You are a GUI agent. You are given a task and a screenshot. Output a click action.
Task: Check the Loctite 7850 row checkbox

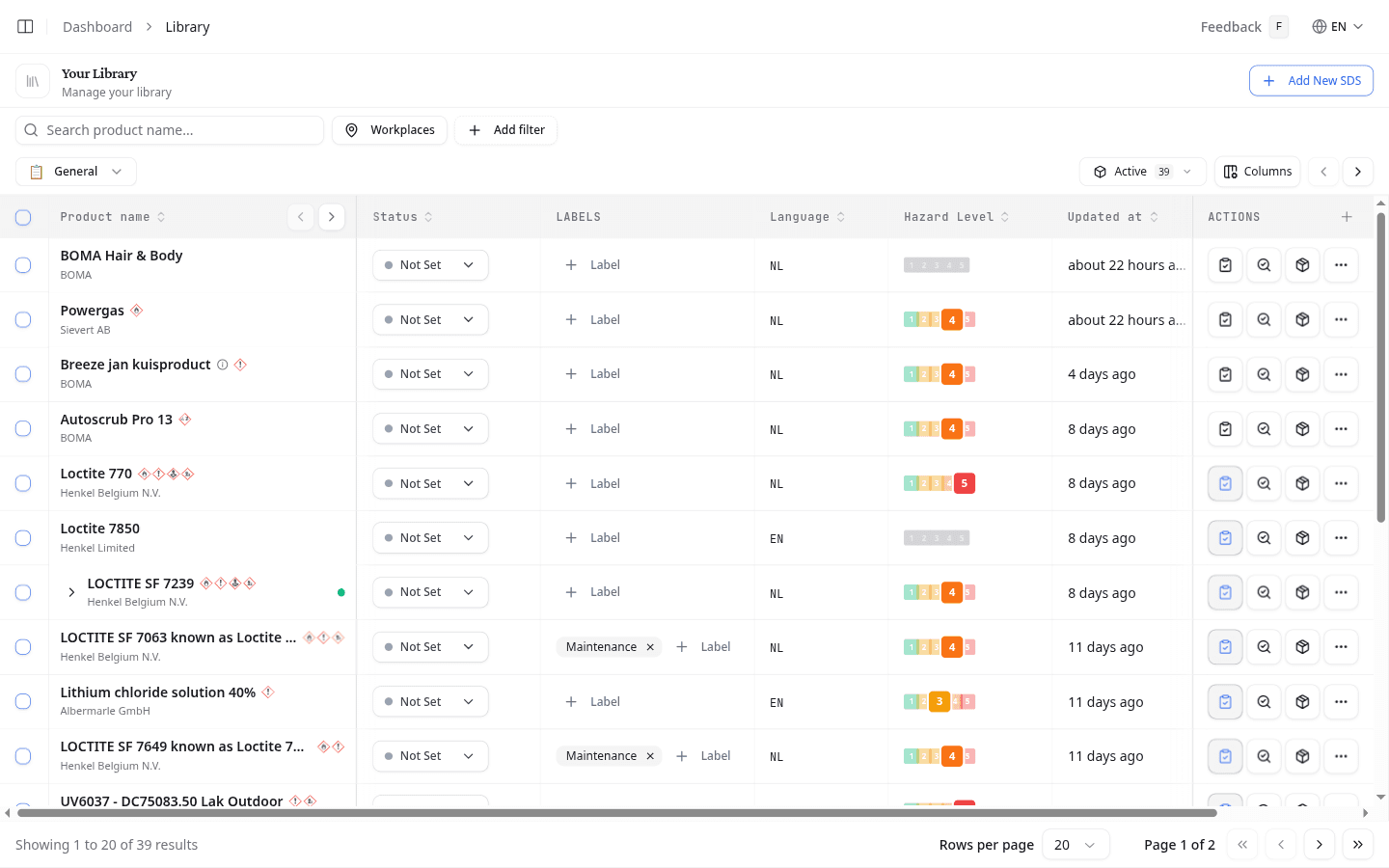(x=23, y=538)
